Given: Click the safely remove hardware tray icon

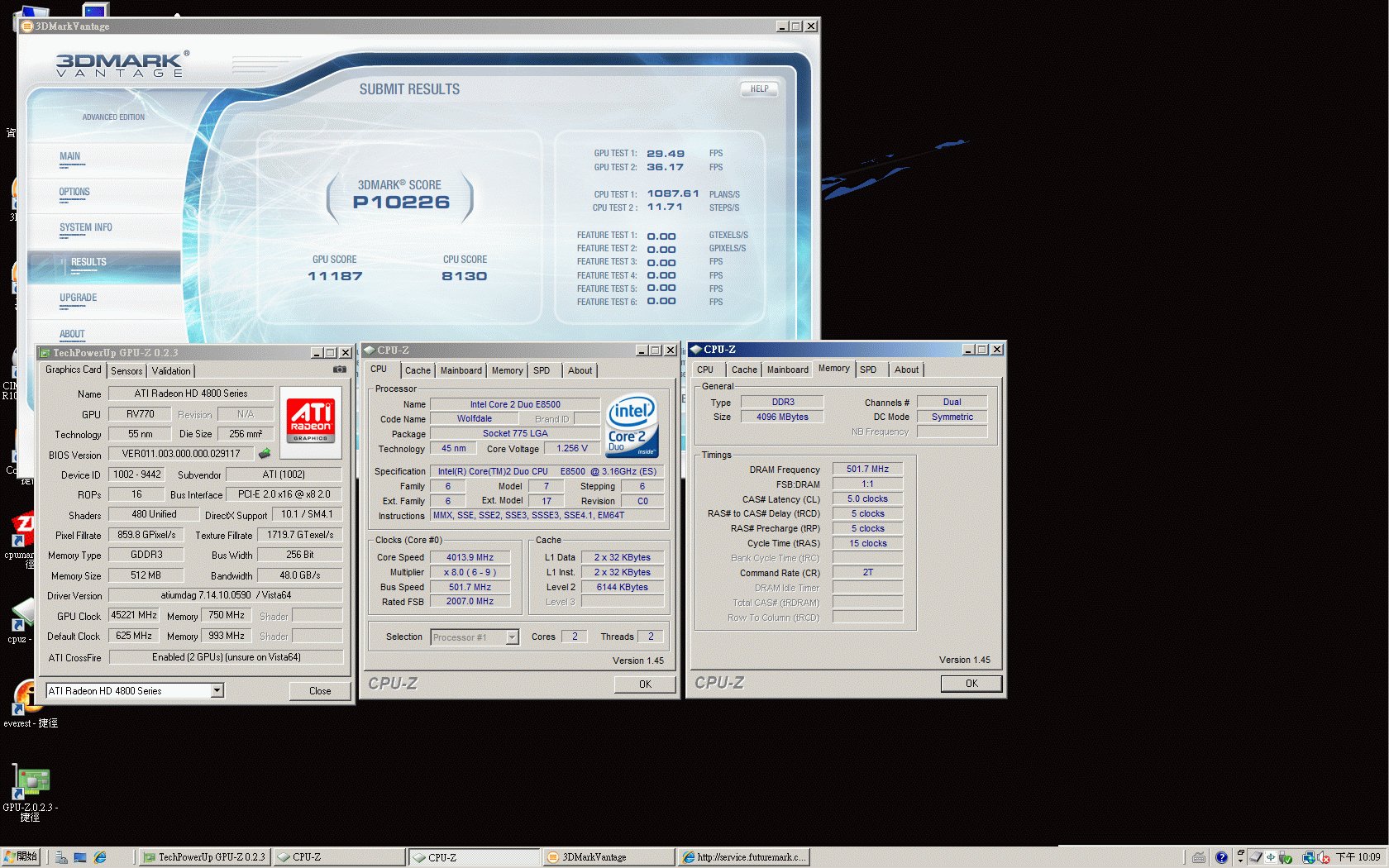Looking at the screenshot, I should tap(1286, 857).
